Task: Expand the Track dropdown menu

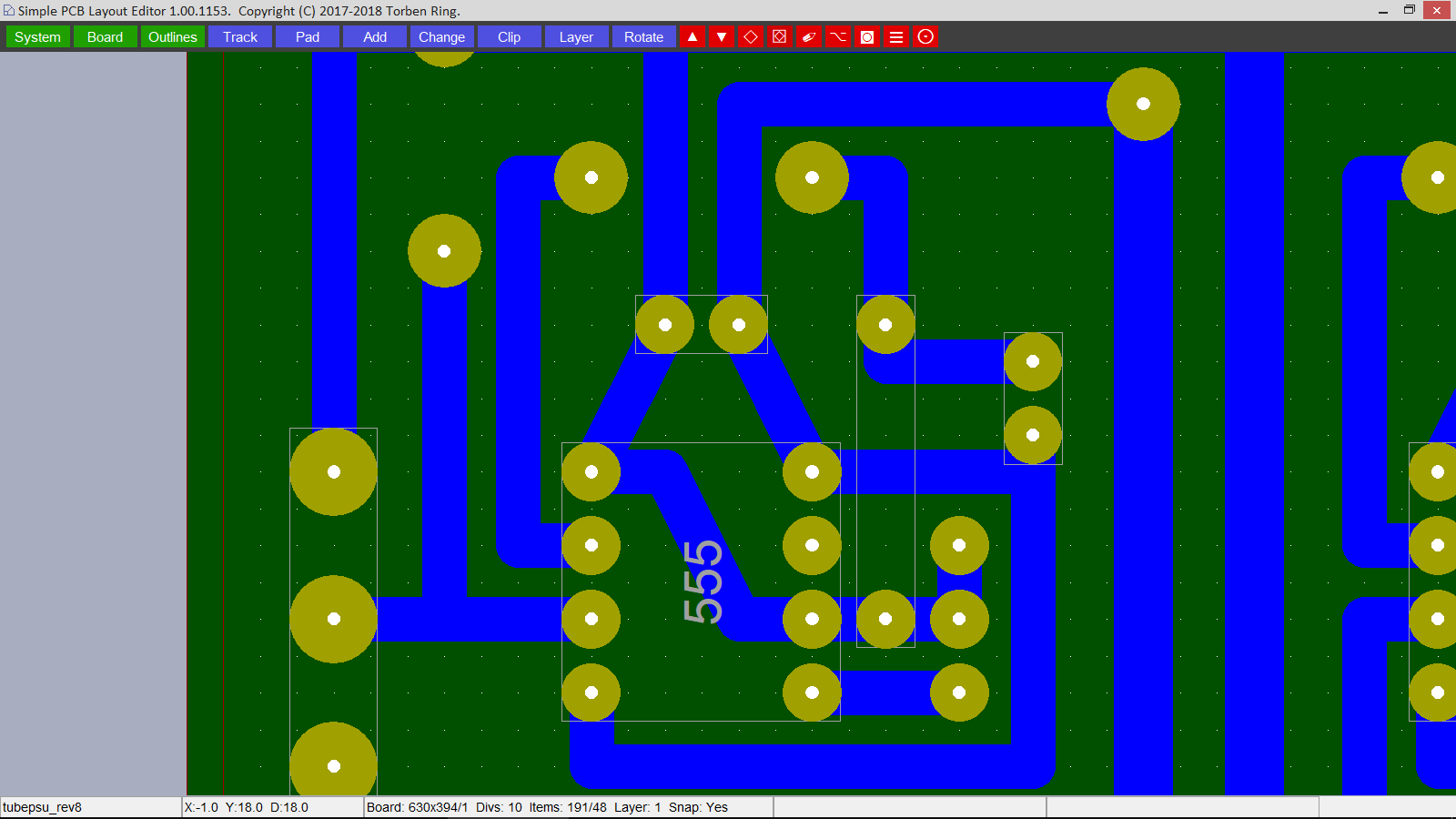Action: (240, 37)
